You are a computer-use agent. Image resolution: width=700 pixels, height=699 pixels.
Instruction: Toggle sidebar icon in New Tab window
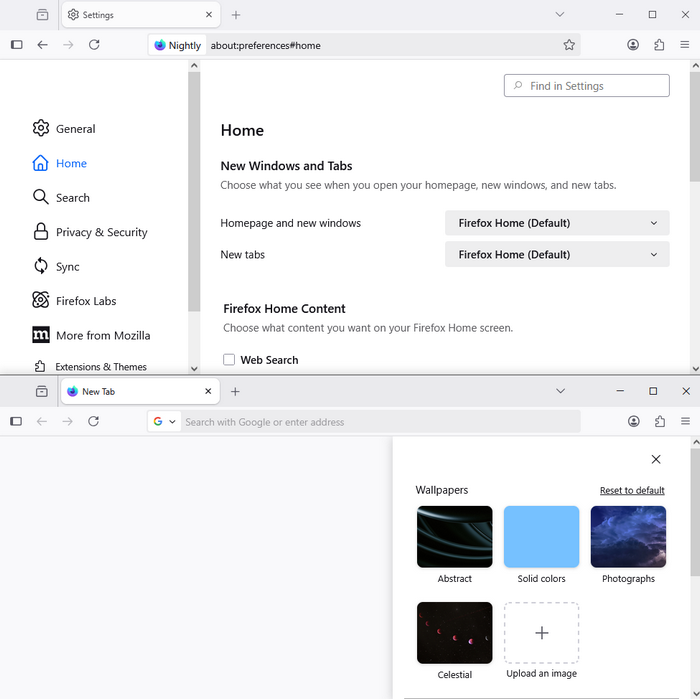coord(16,422)
